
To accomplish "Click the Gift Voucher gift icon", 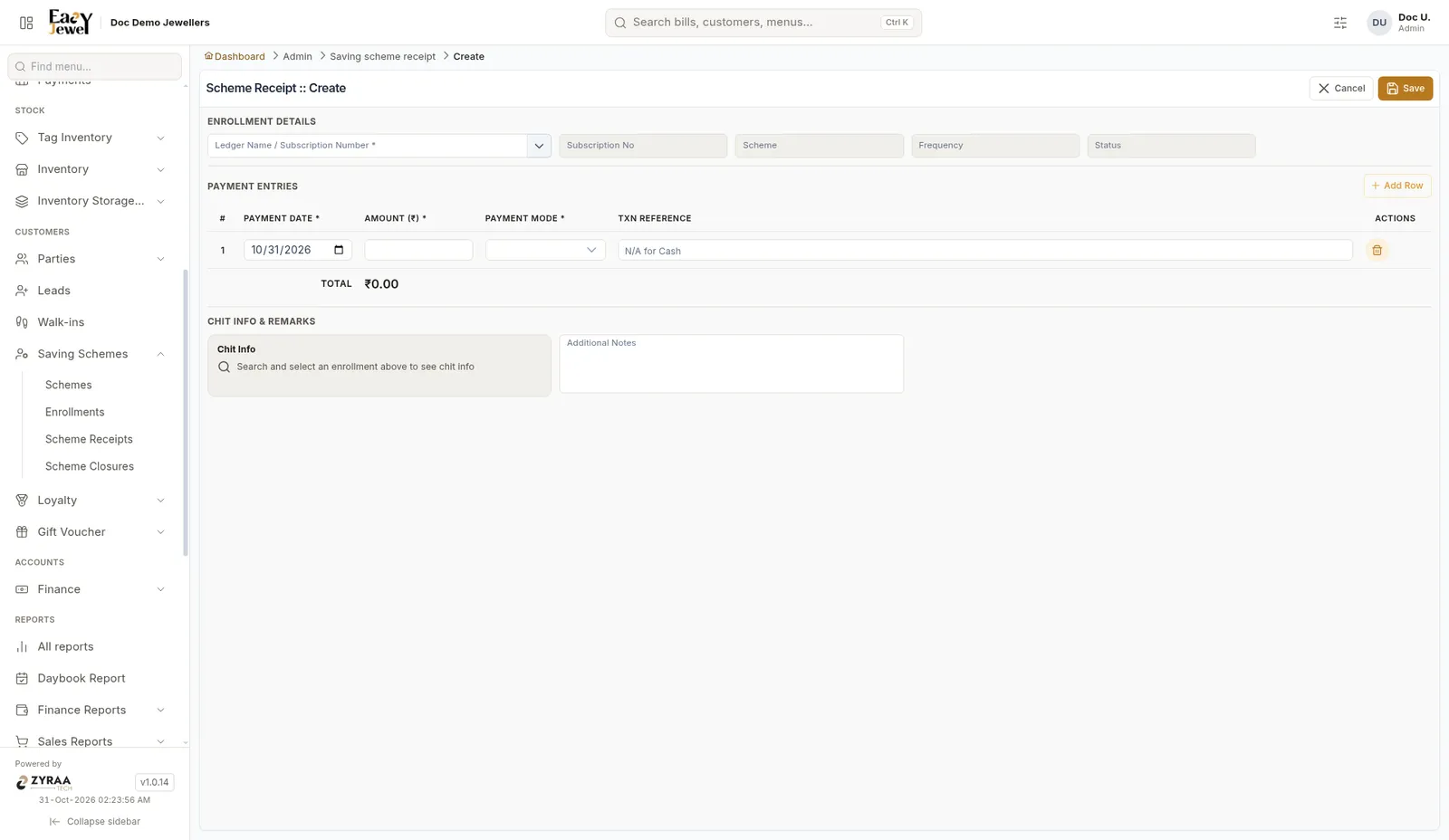I will (x=22, y=532).
